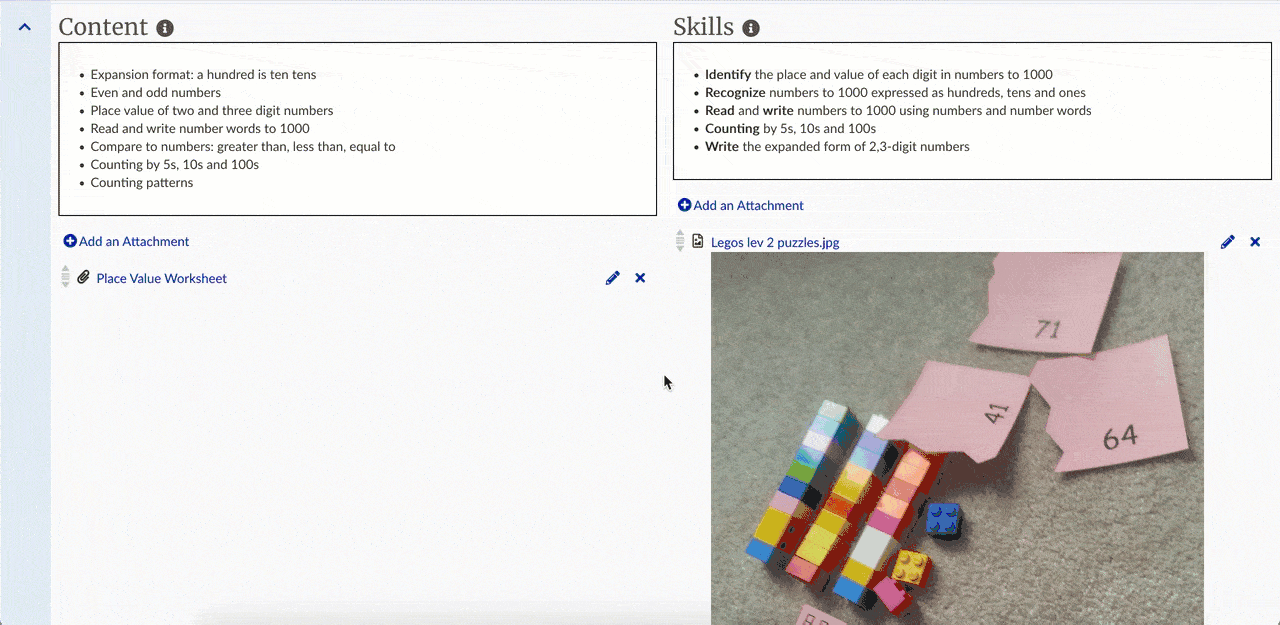
Task: Click 'Even and odd numbers' in Content box
Action: click(x=155, y=92)
